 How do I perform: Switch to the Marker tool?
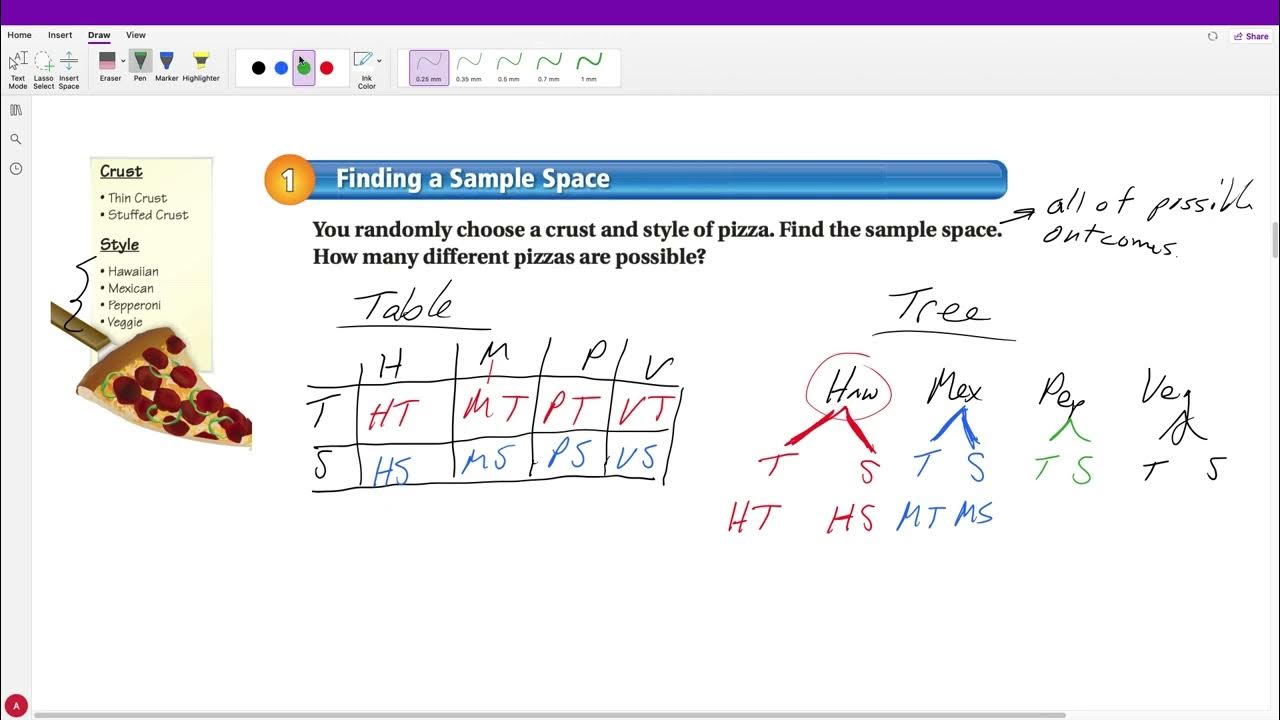click(166, 67)
